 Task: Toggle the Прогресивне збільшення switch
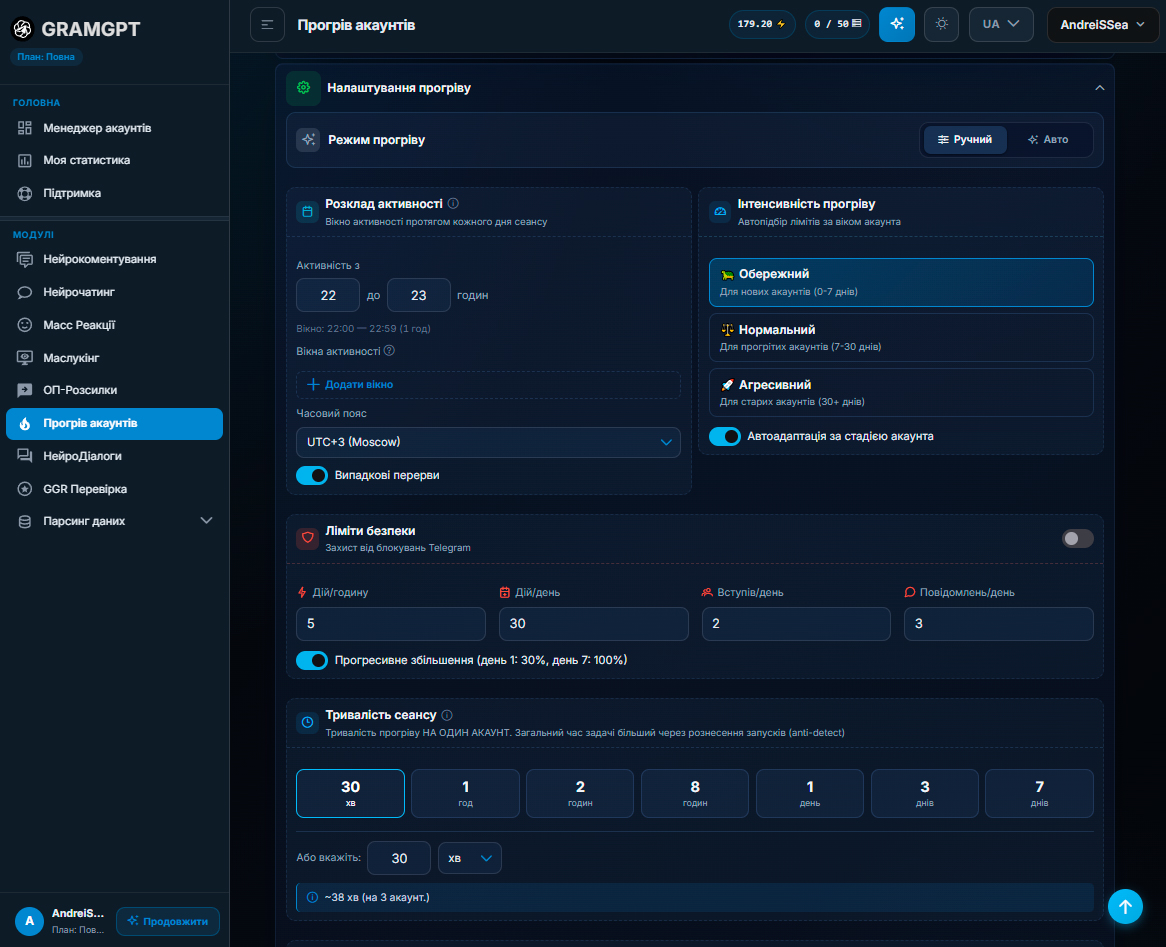(312, 661)
